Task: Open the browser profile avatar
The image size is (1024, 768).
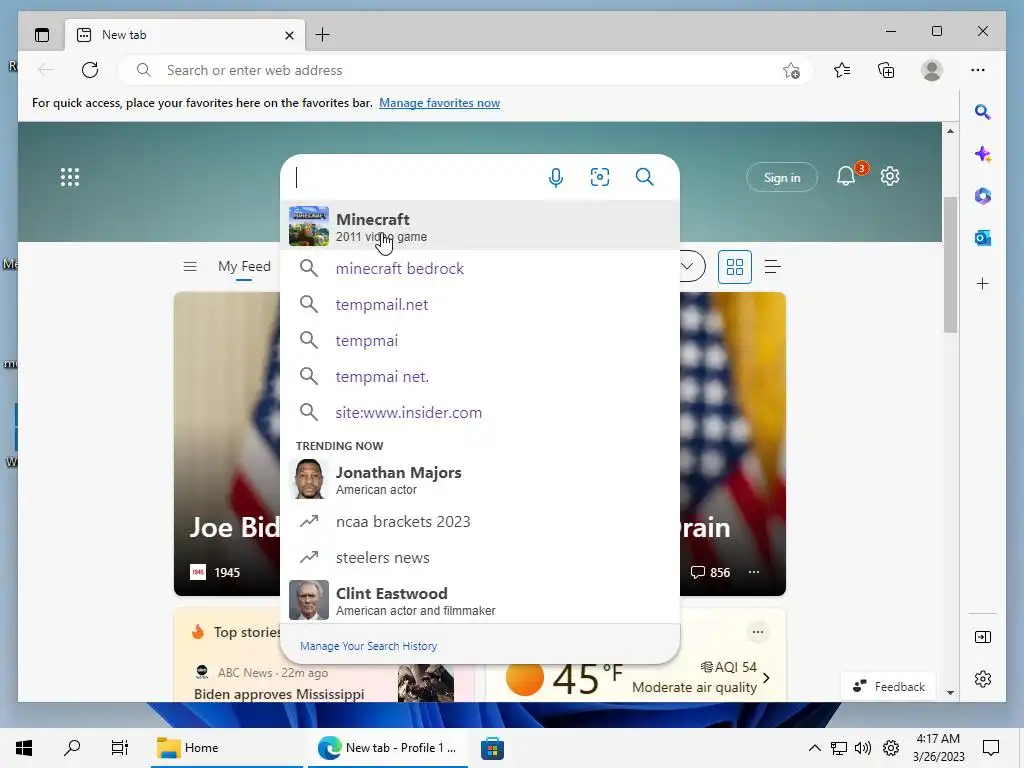Action: 932,70
